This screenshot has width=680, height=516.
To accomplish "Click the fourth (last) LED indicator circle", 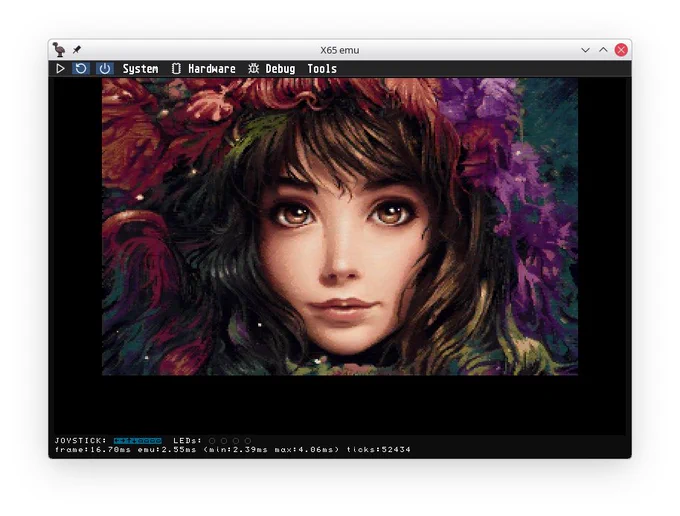I will coord(248,441).
